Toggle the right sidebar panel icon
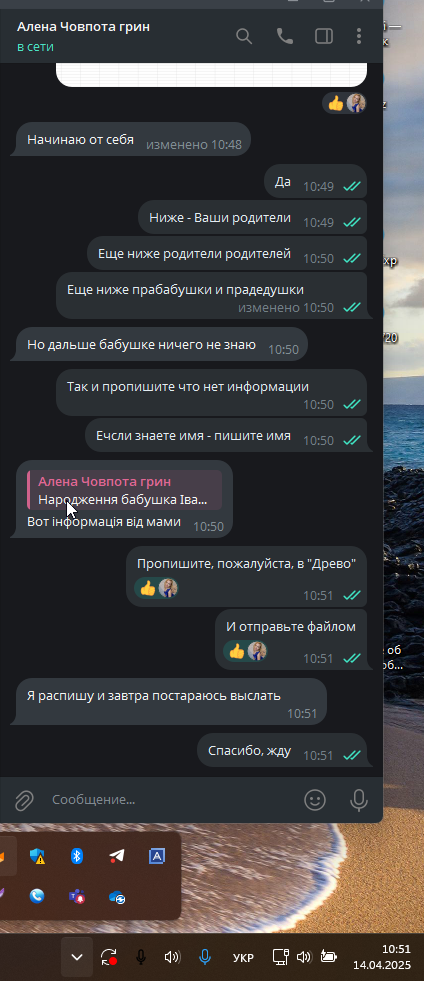Screen dimensions: 424x981 click(324, 36)
